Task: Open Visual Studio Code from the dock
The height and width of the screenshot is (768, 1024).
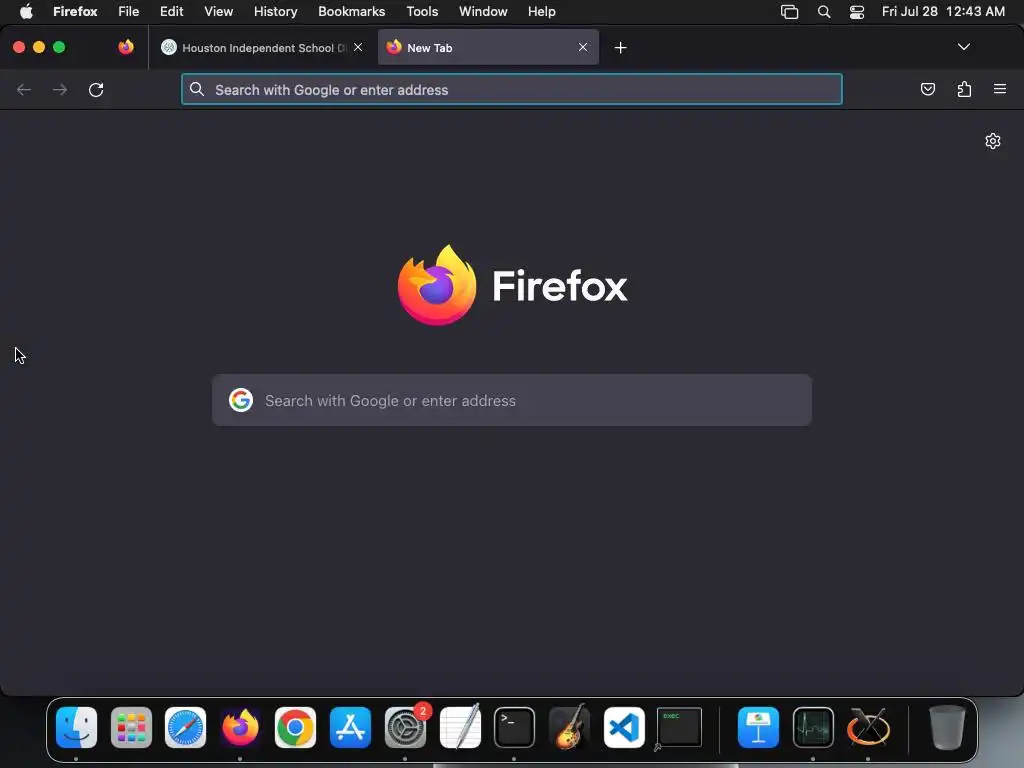Action: [624, 727]
